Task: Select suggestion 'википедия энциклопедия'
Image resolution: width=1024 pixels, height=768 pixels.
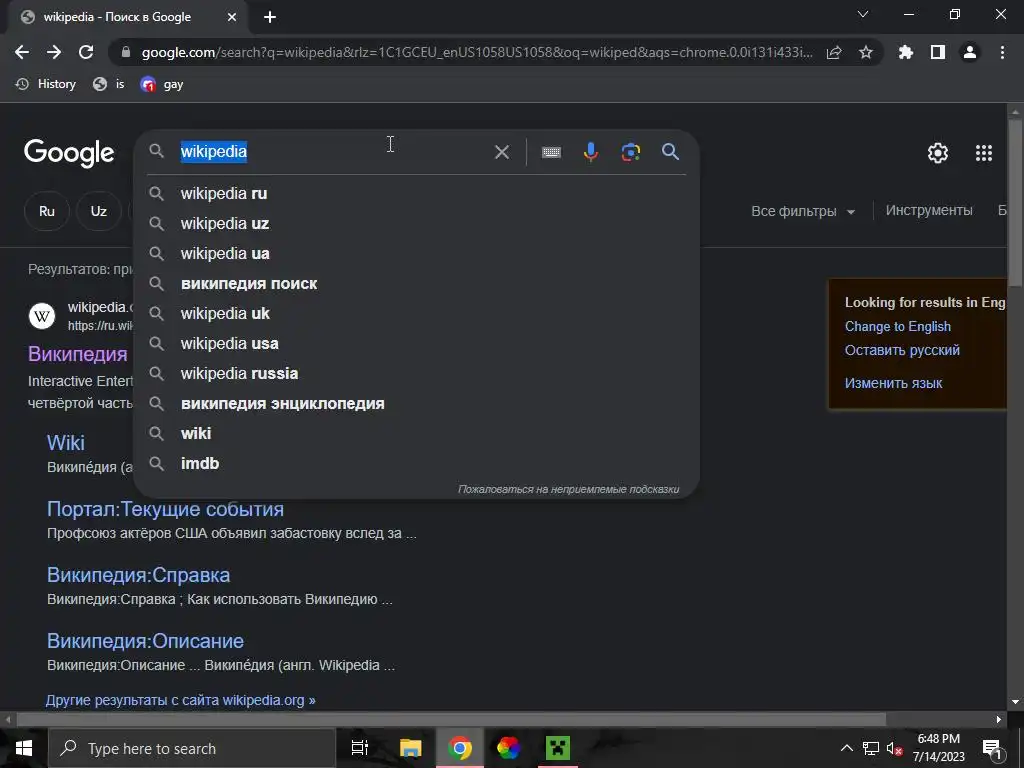Action: point(417,404)
